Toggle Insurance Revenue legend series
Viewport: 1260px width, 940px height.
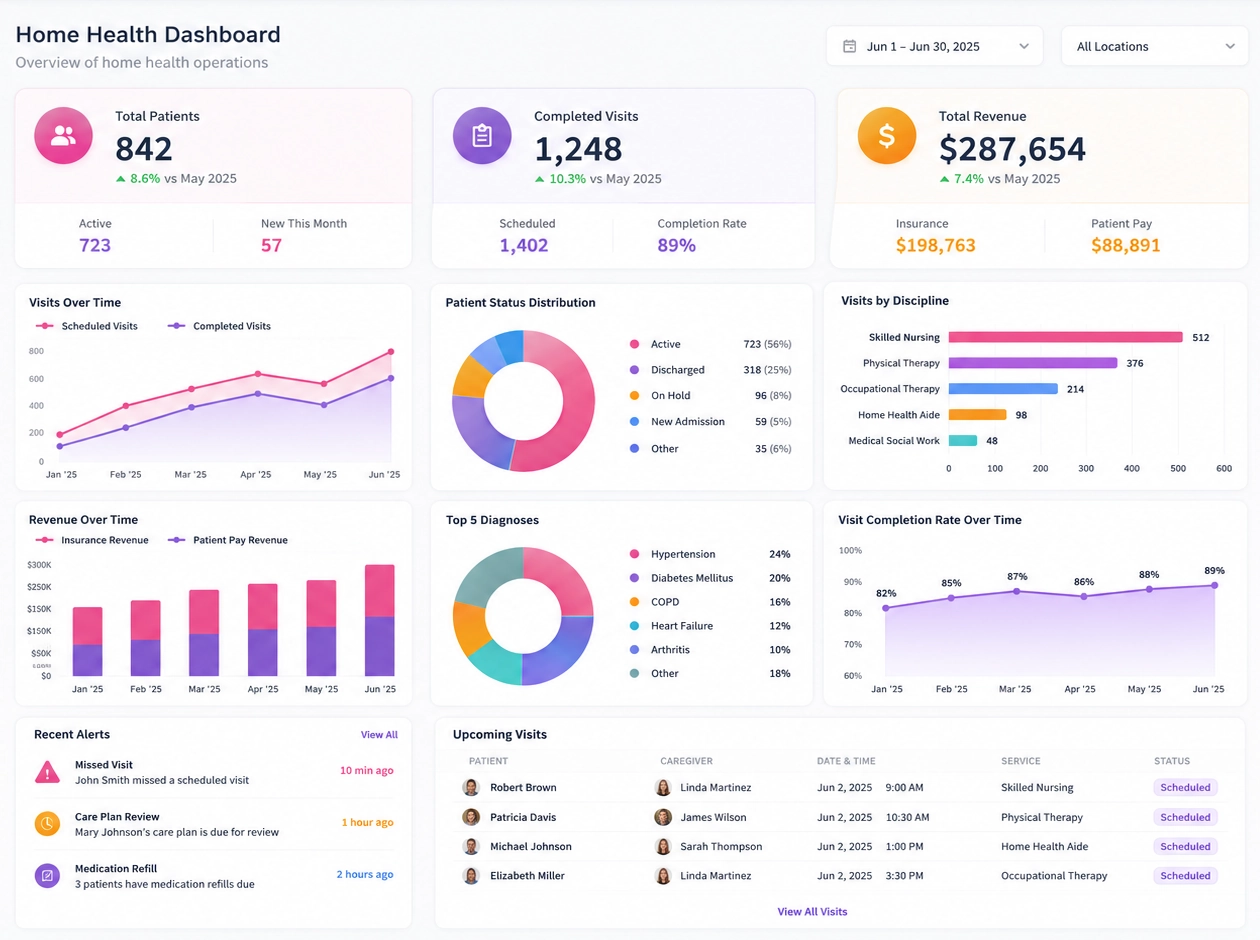click(x=92, y=540)
